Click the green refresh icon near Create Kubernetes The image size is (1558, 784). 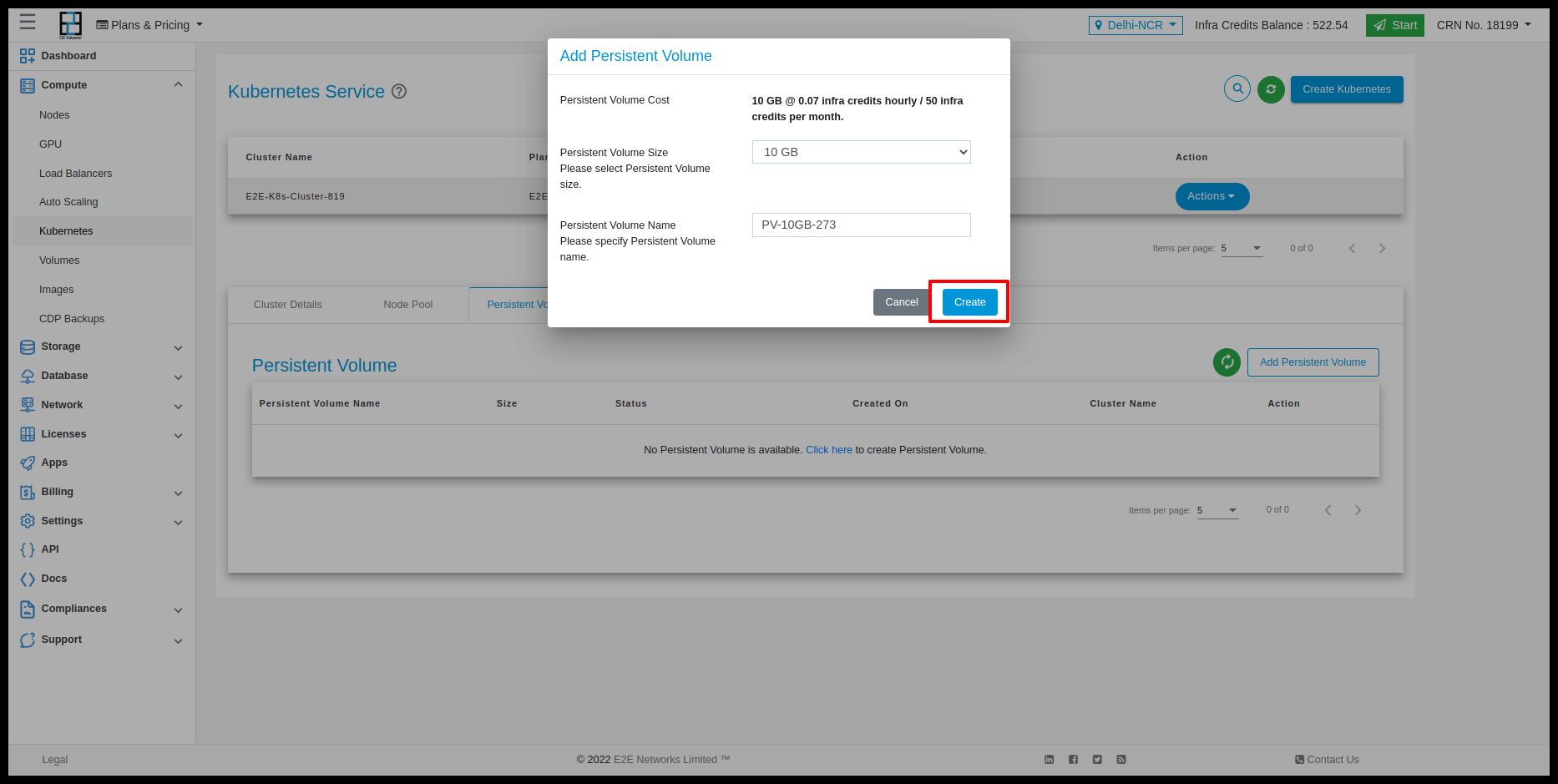(1271, 89)
